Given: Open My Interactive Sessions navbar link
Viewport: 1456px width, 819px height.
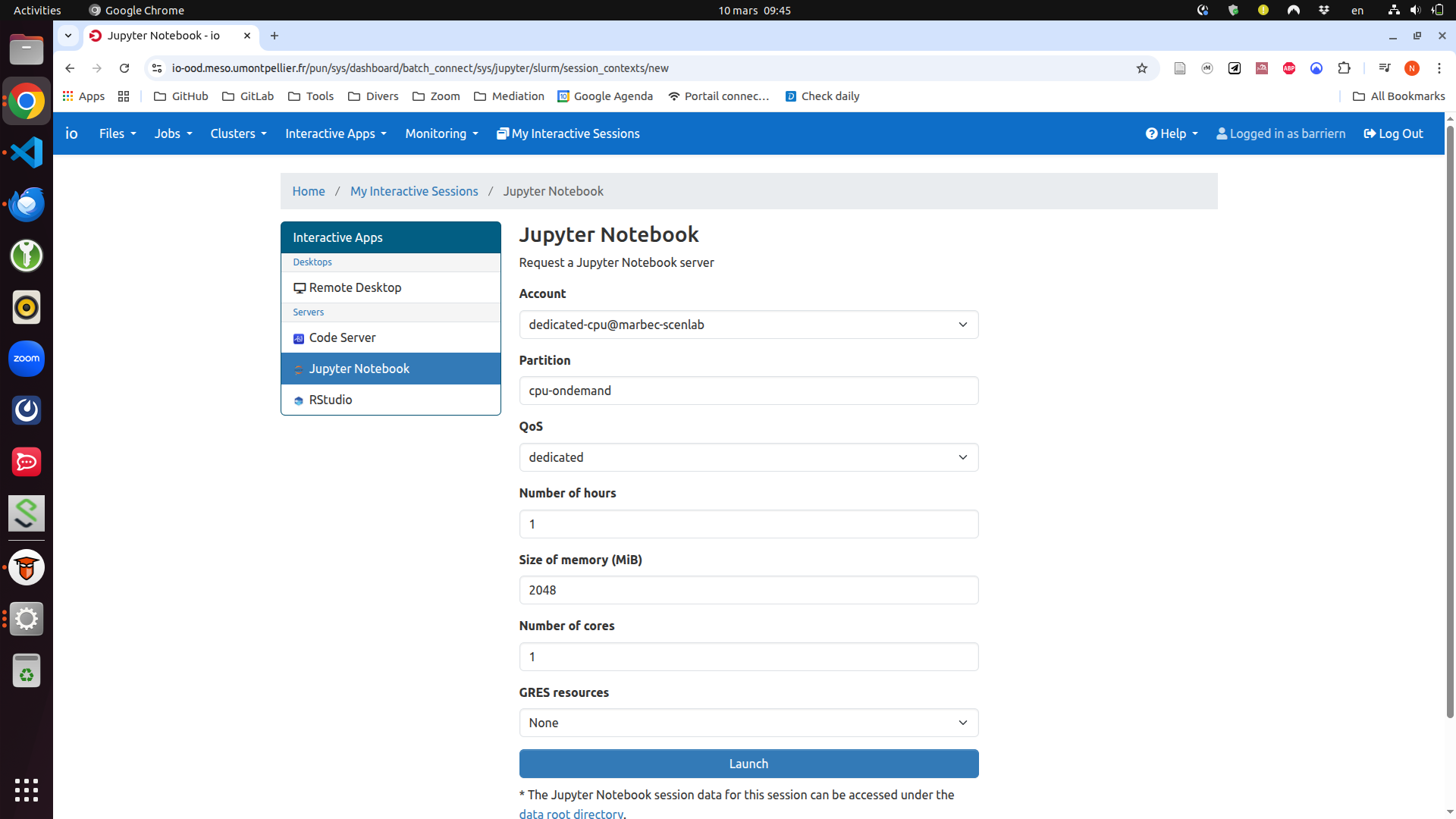Looking at the screenshot, I should tap(568, 133).
